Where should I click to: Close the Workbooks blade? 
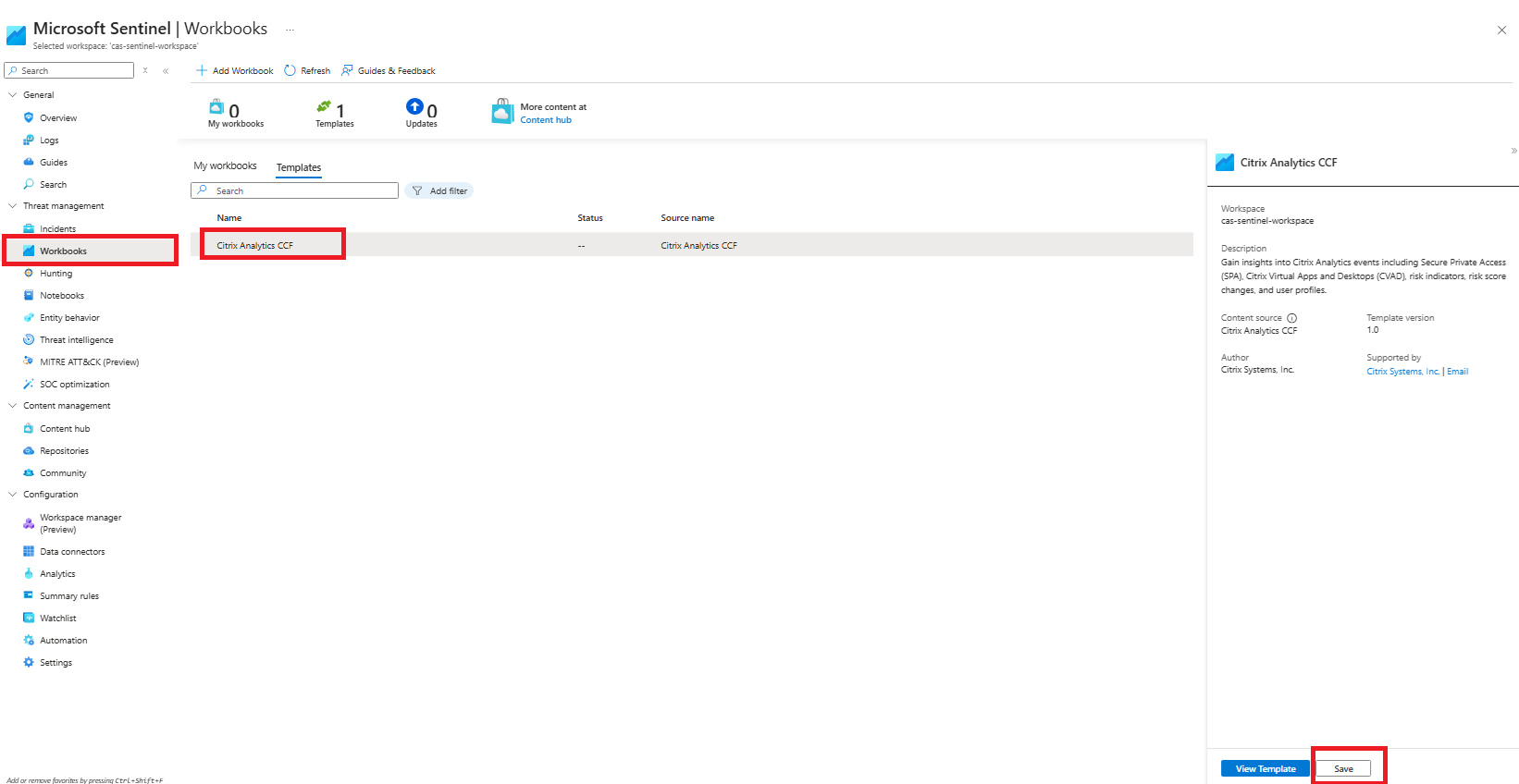(1501, 31)
